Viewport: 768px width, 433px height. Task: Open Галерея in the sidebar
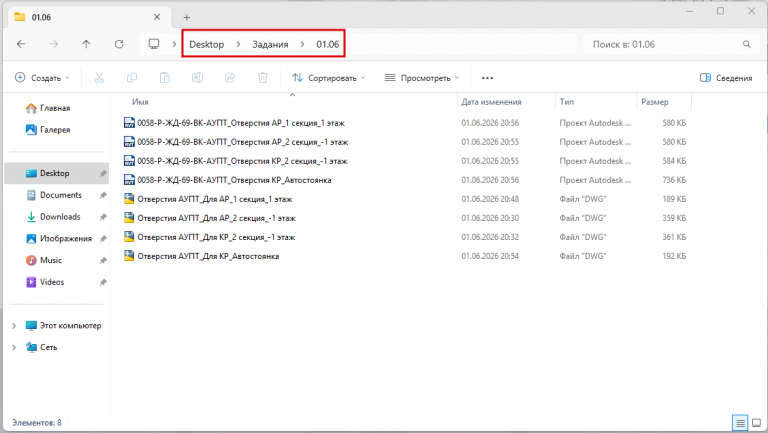coord(55,130)
